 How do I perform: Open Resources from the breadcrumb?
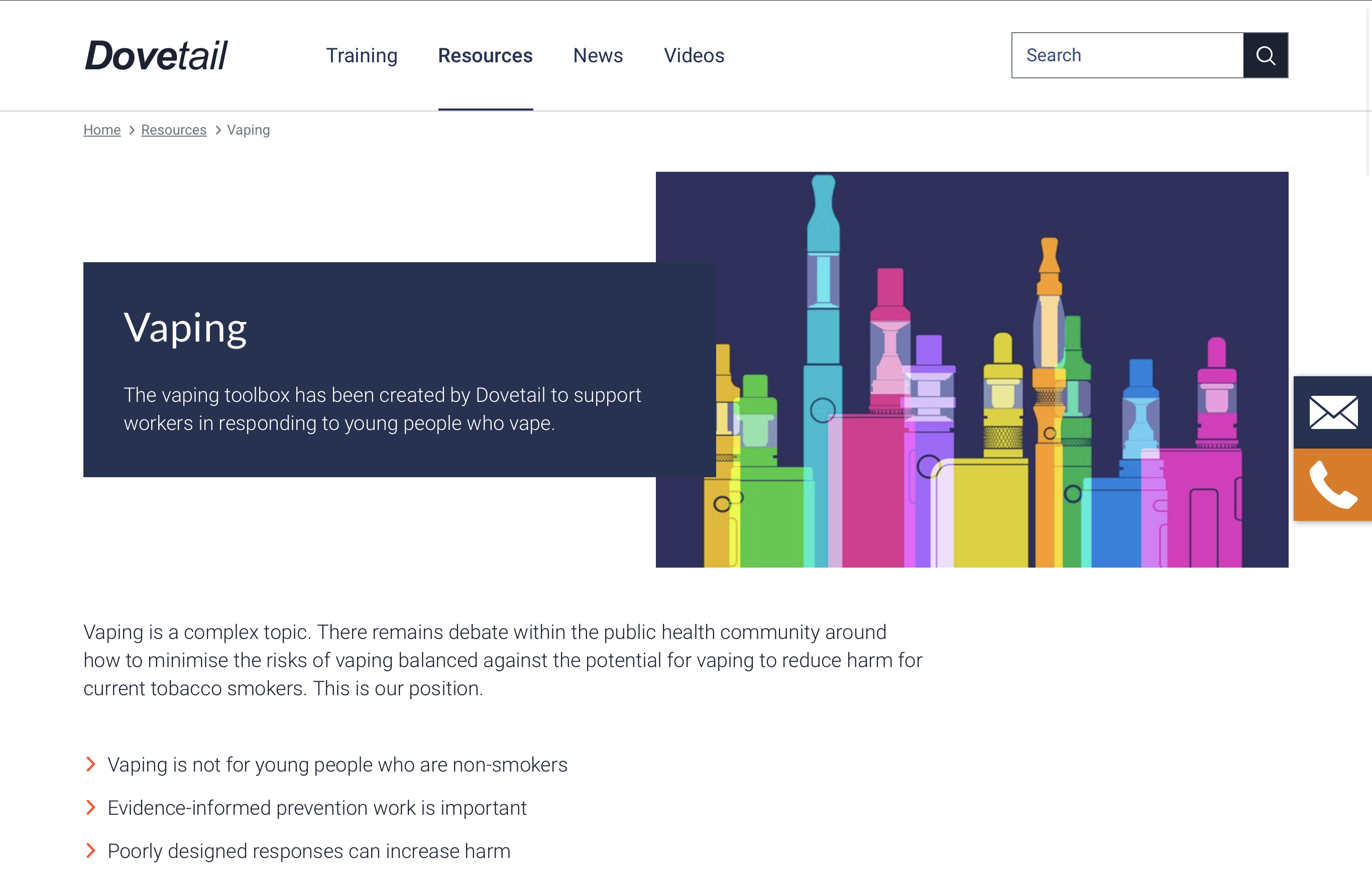(173, 130)
